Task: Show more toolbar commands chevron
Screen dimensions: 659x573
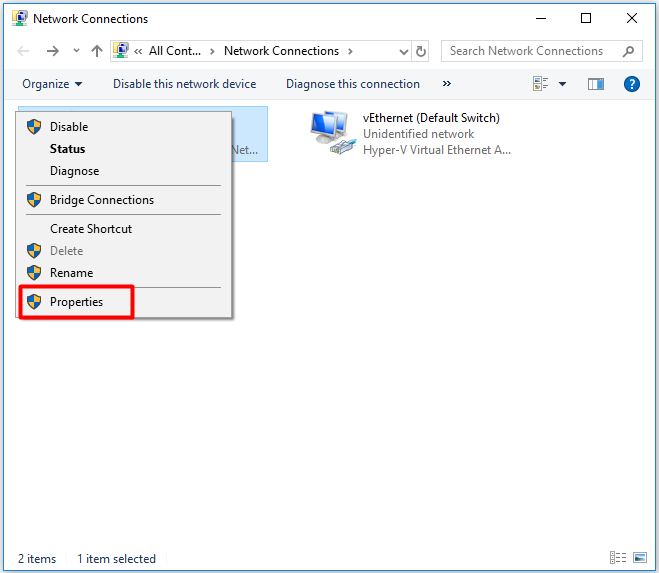Action: pos(446,84)
